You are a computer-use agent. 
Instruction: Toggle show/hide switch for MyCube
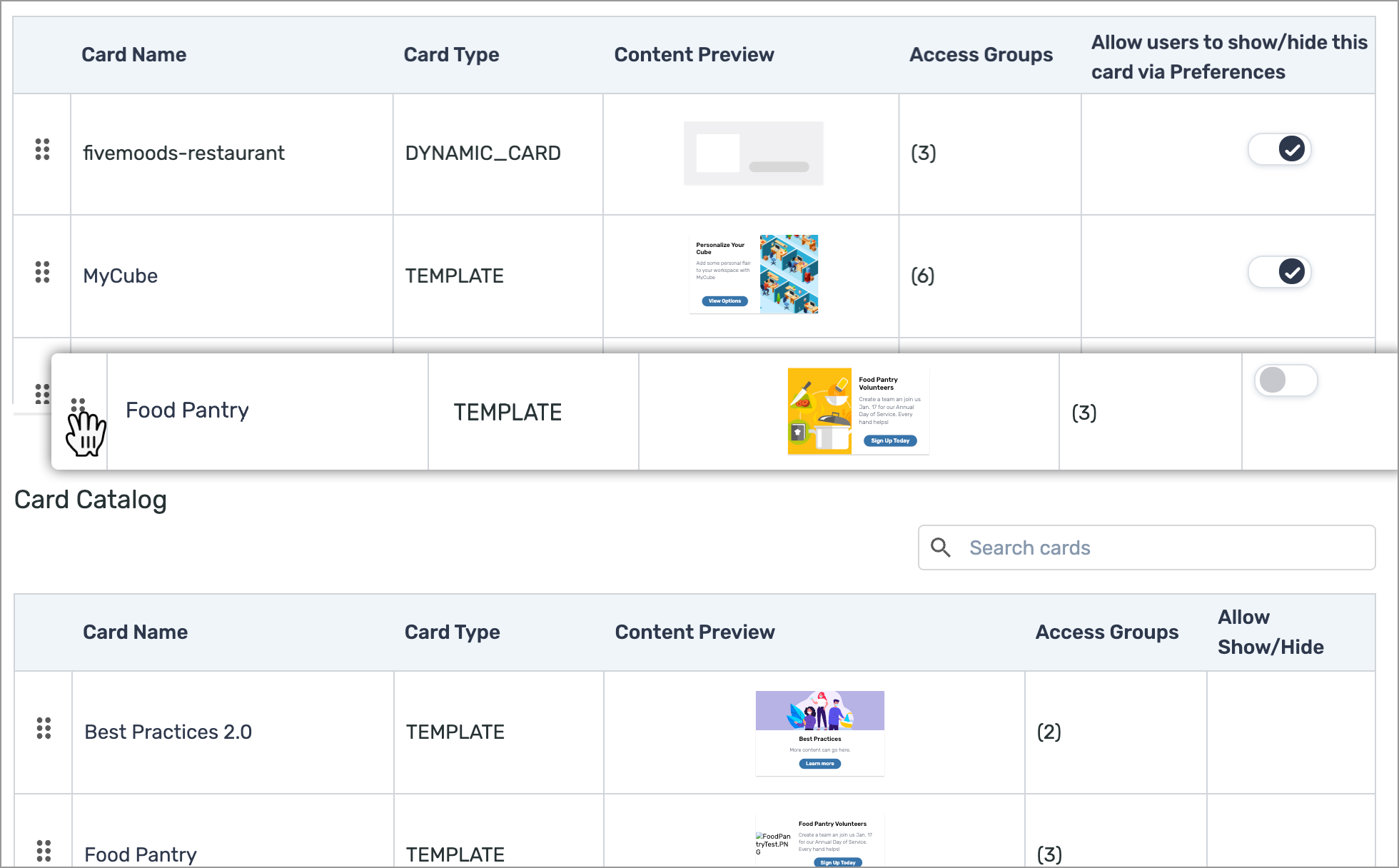click(1279, 272)
